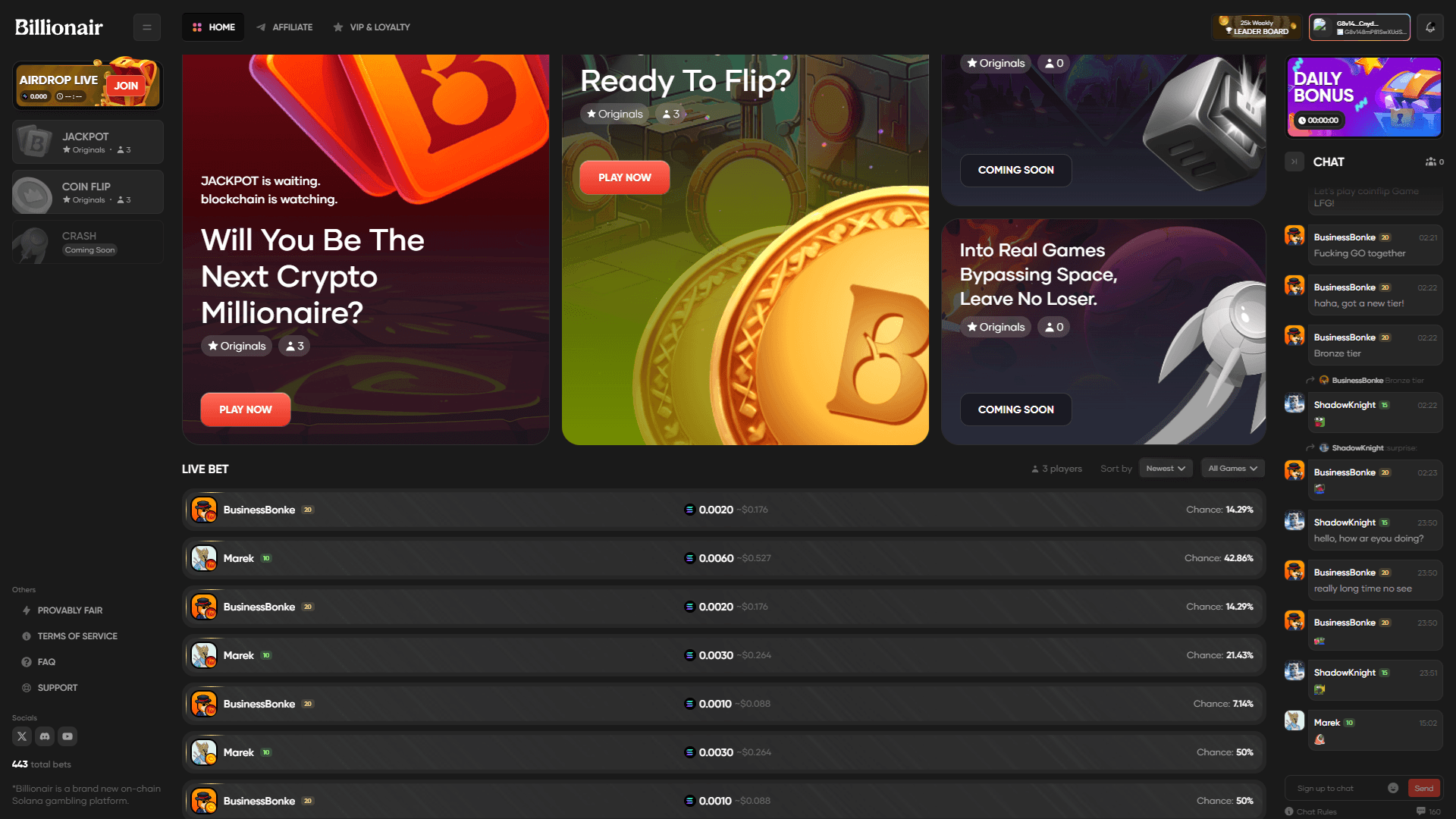Expand the Newest sort dropdown

pyautogui.click(x=1166, y=469)
